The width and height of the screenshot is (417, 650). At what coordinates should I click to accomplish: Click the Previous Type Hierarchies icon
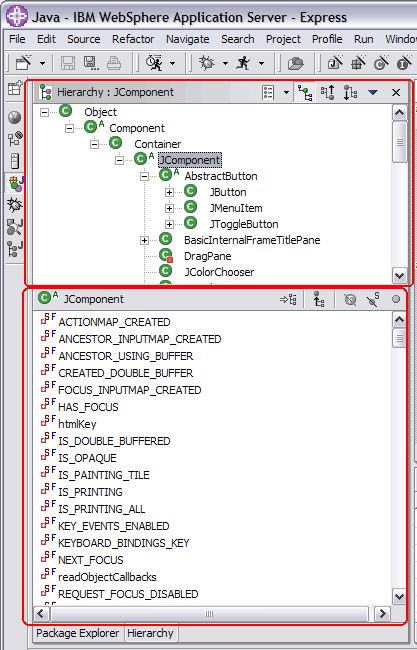[268, 92]
